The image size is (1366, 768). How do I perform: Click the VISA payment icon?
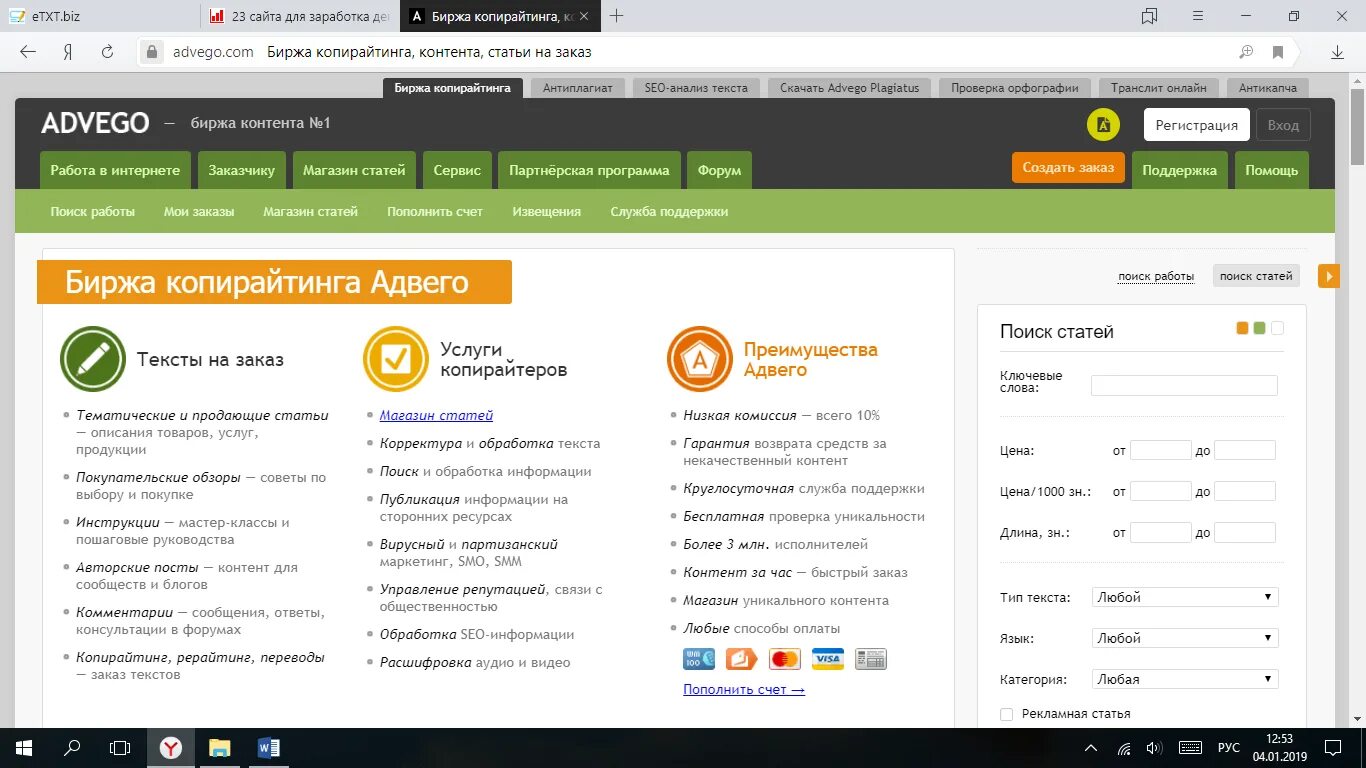click(x=828, y=659)
